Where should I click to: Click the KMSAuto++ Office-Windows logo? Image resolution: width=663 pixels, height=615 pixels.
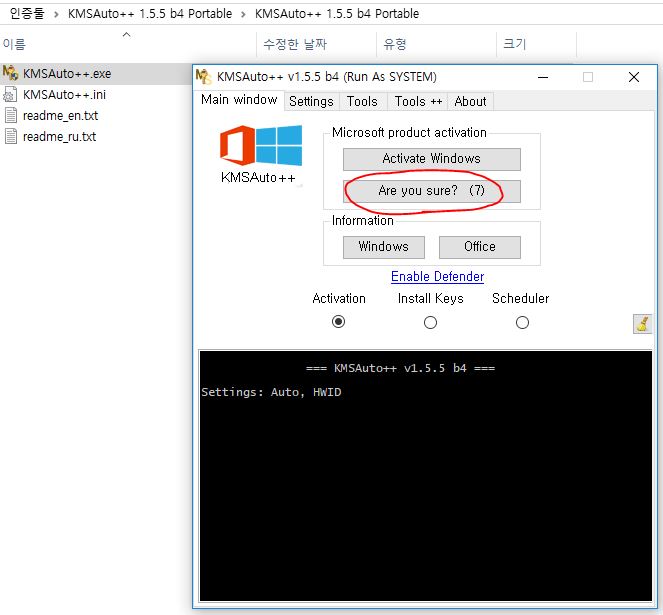click(x=261, y=145)
